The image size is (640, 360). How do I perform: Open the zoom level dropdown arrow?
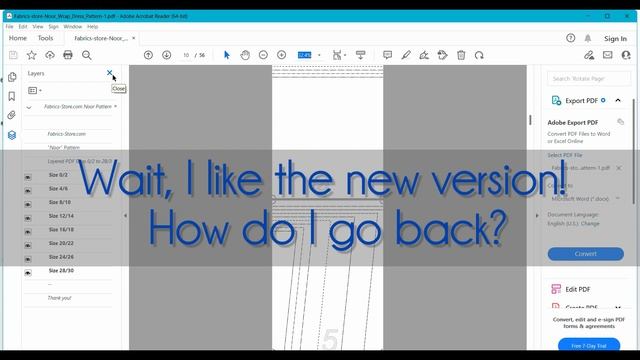[319, 55]
